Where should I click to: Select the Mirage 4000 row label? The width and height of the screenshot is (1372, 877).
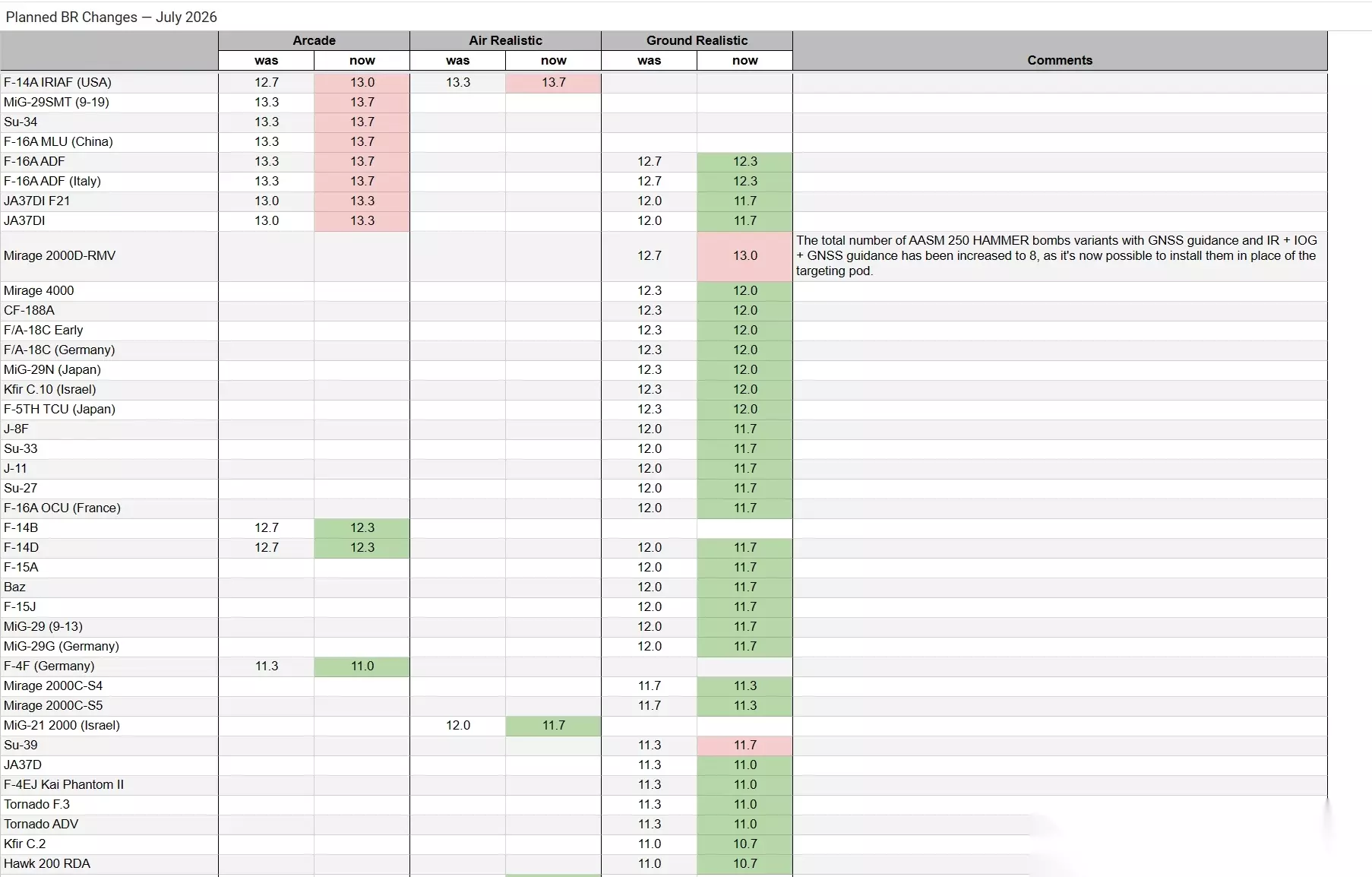click(x=39, y=291)
